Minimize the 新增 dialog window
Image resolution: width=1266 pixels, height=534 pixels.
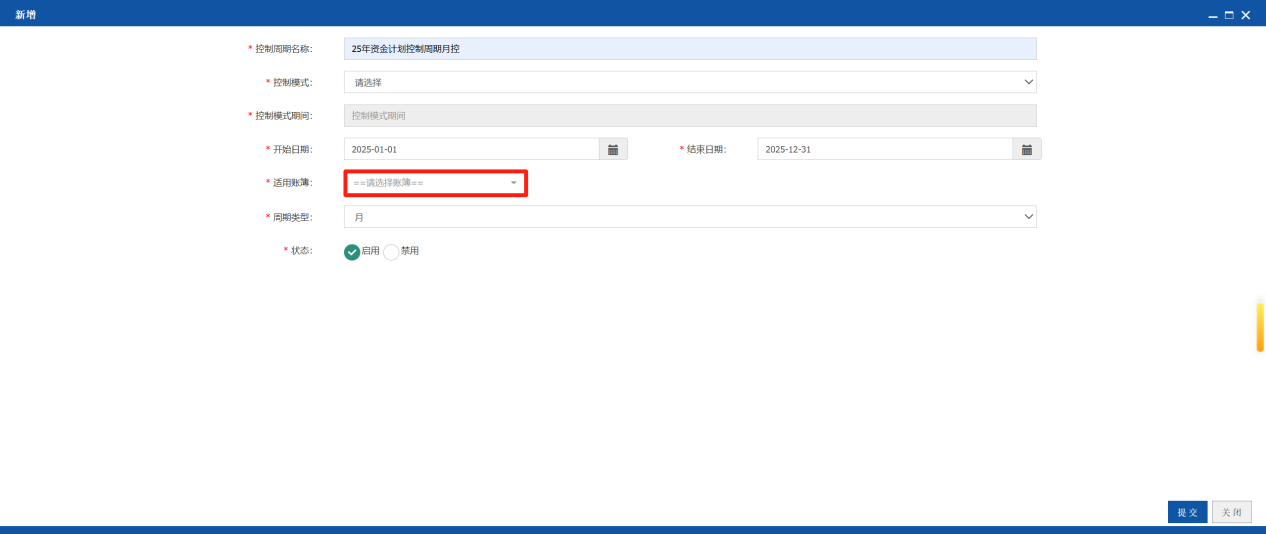(x=1213, y=15)
